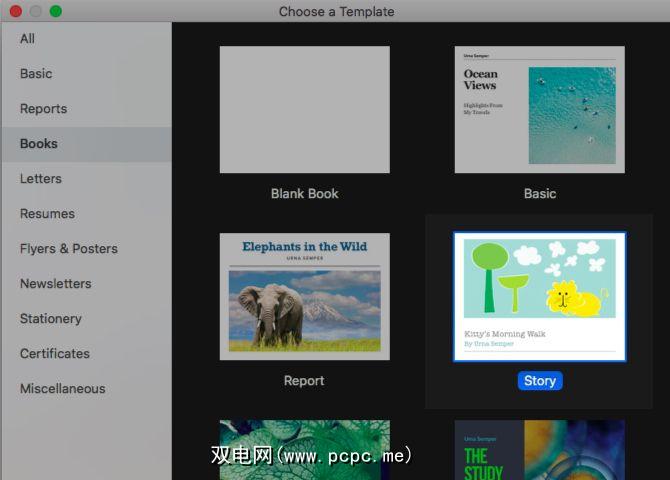Image resolution: width=670 pixels, height=480 pixels.
Task: Show Stationery templates
Action: pyautogui.click(x=86, y=319)
